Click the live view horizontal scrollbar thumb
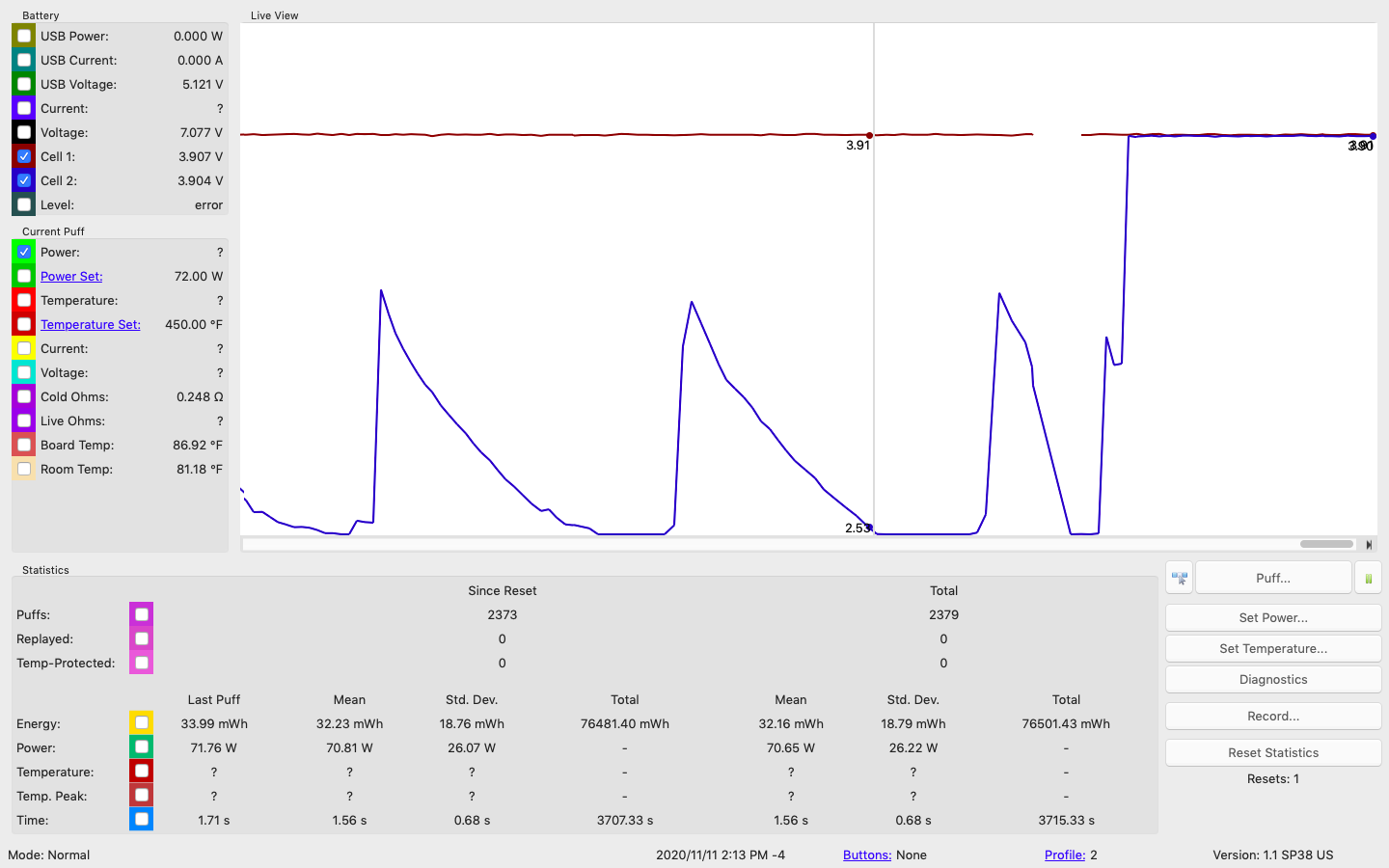This screenshot has height=868, width=1389. (x=1326, y=544)
